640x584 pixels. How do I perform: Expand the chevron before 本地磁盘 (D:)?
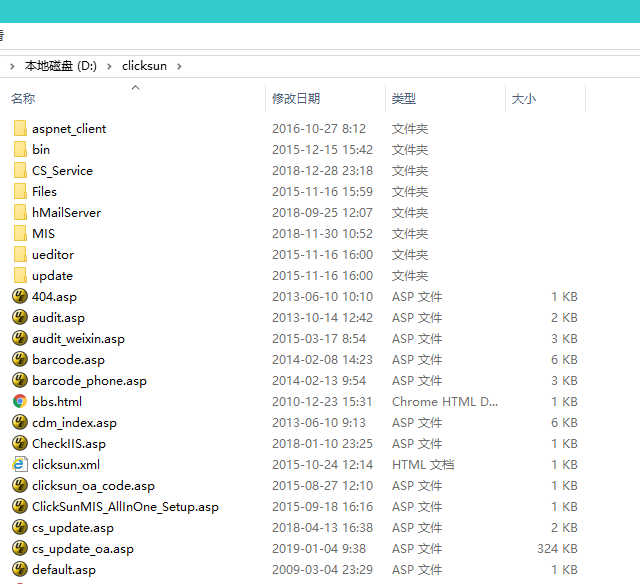tap(12, 66)
